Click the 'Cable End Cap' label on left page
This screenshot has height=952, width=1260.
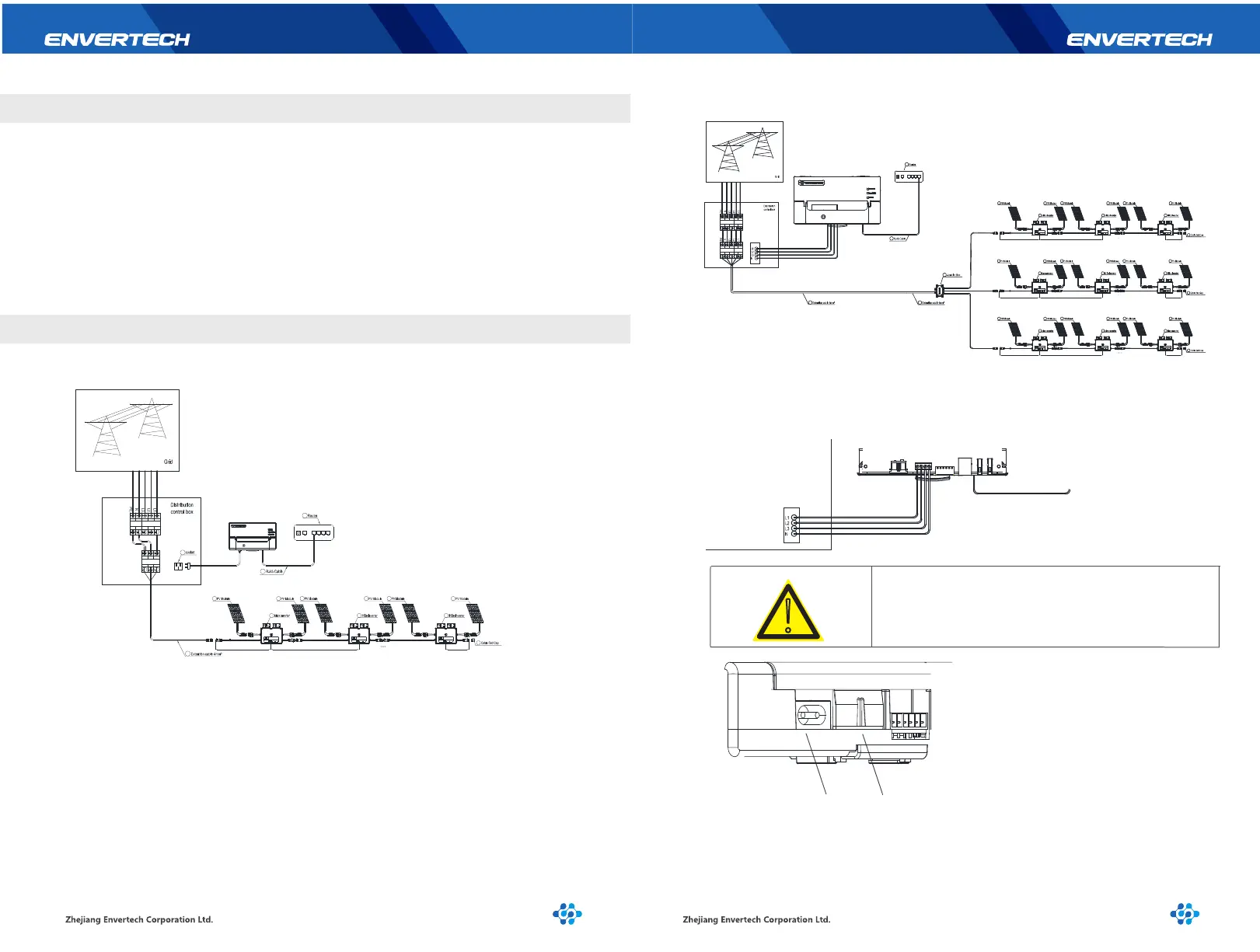[x=488, y=643]
